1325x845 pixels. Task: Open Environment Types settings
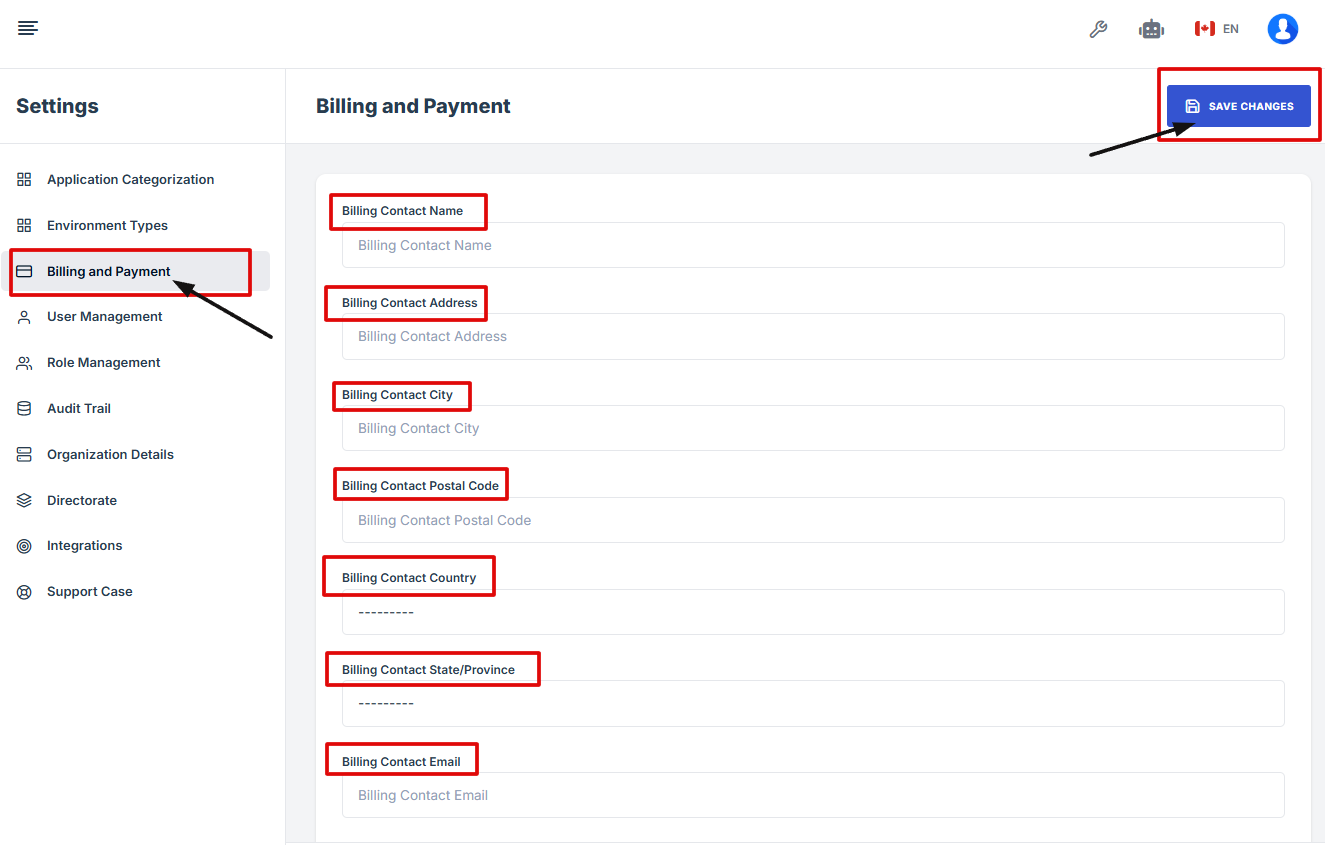[x=107, y=226]
